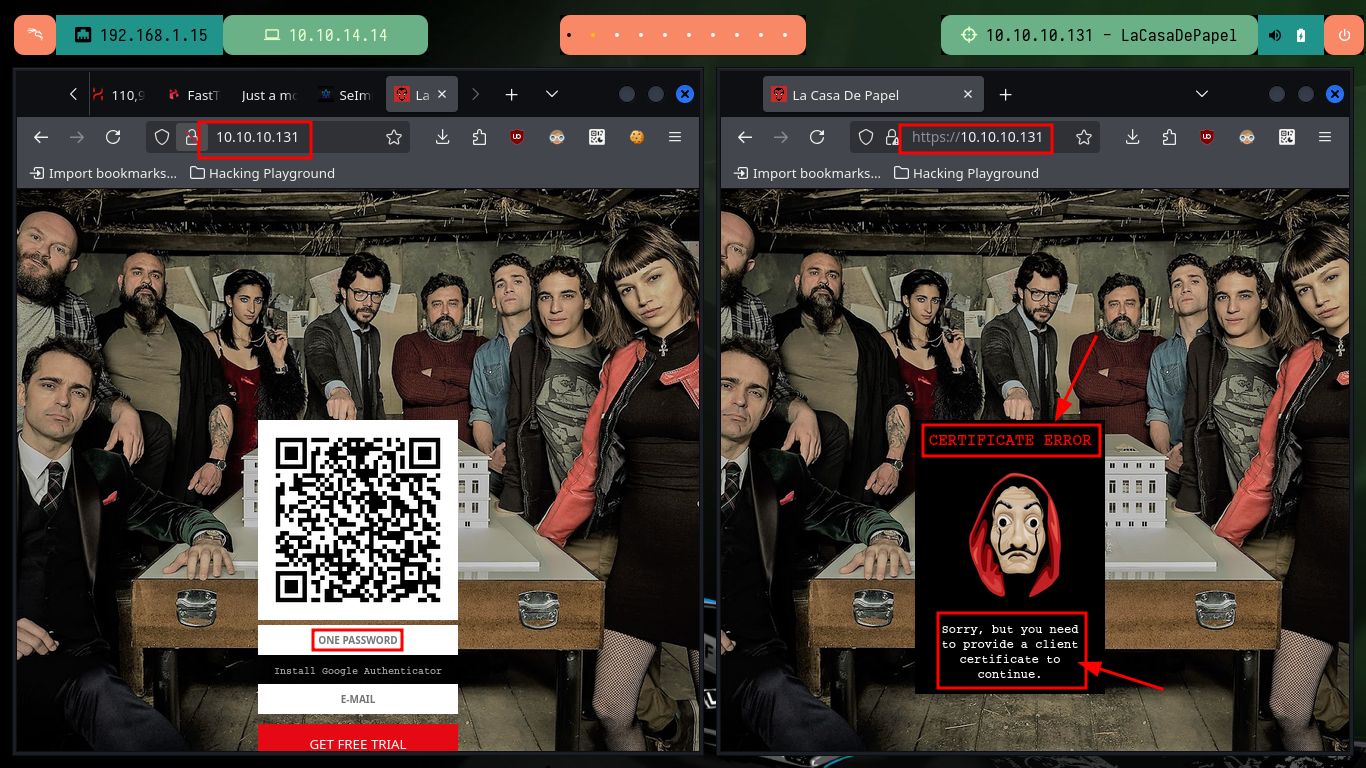Click 'Import bookmarks...' in right browser
This screenshot has width=1366, height=768.
click(x=808, y=173)
